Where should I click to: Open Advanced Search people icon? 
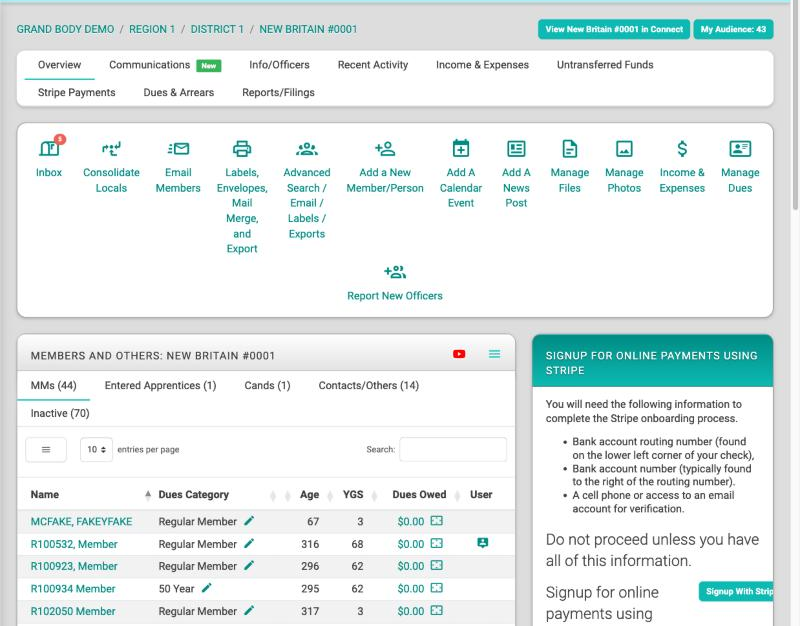(307, 148)
